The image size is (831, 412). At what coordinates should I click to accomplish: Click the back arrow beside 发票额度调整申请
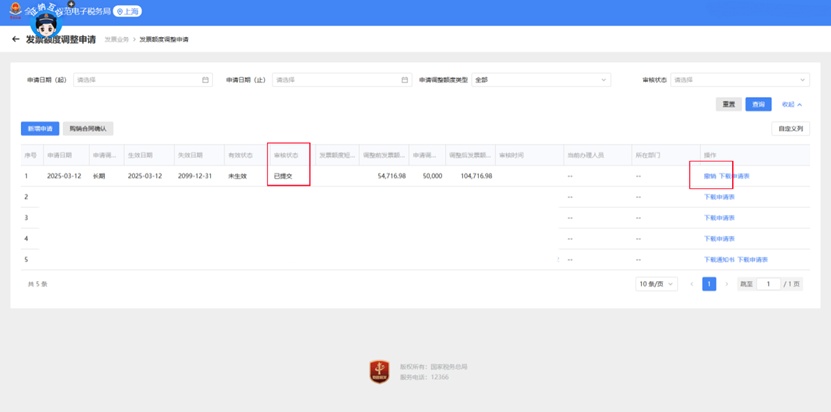coord(15,39)
